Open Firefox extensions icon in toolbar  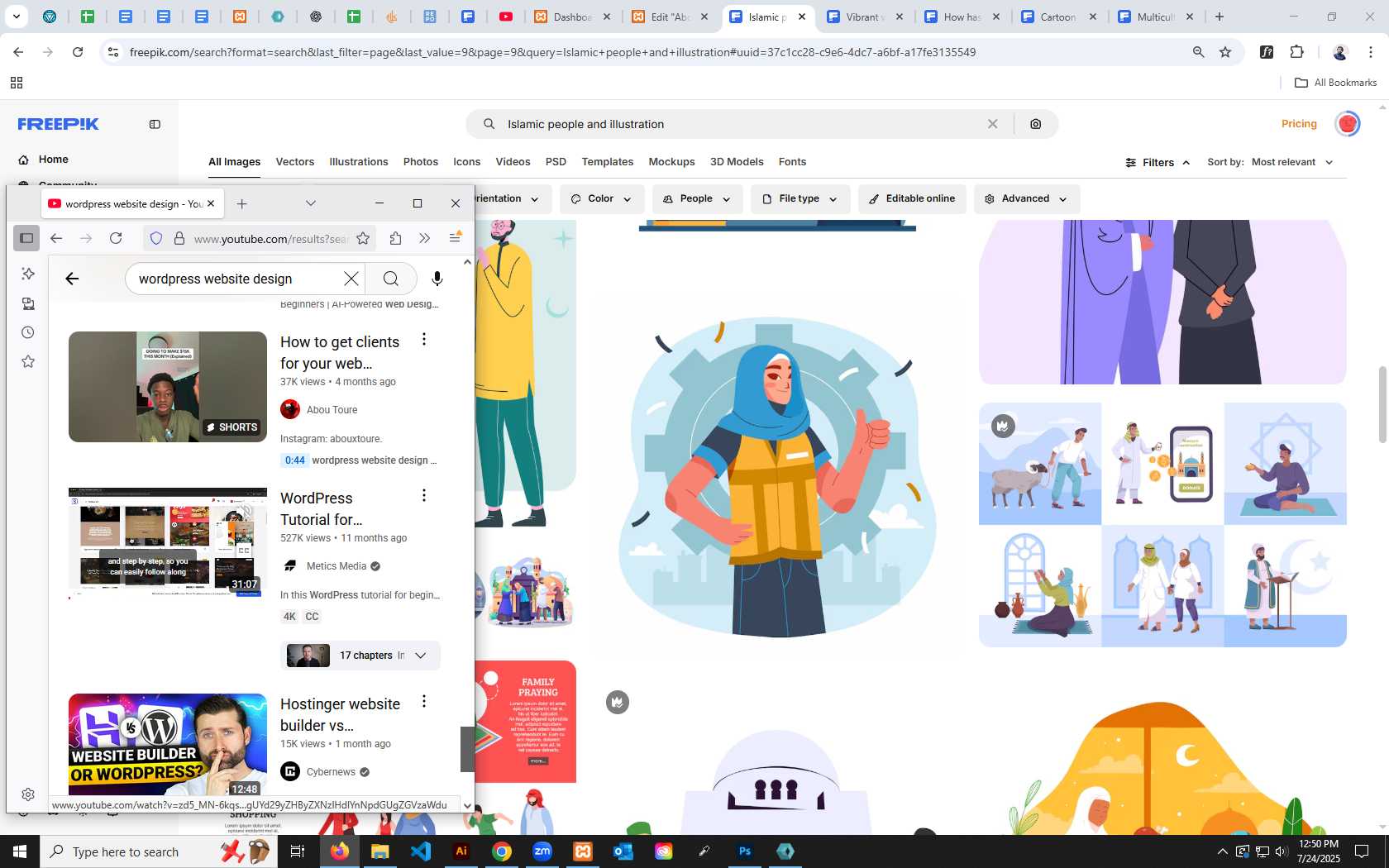(395, 238)
